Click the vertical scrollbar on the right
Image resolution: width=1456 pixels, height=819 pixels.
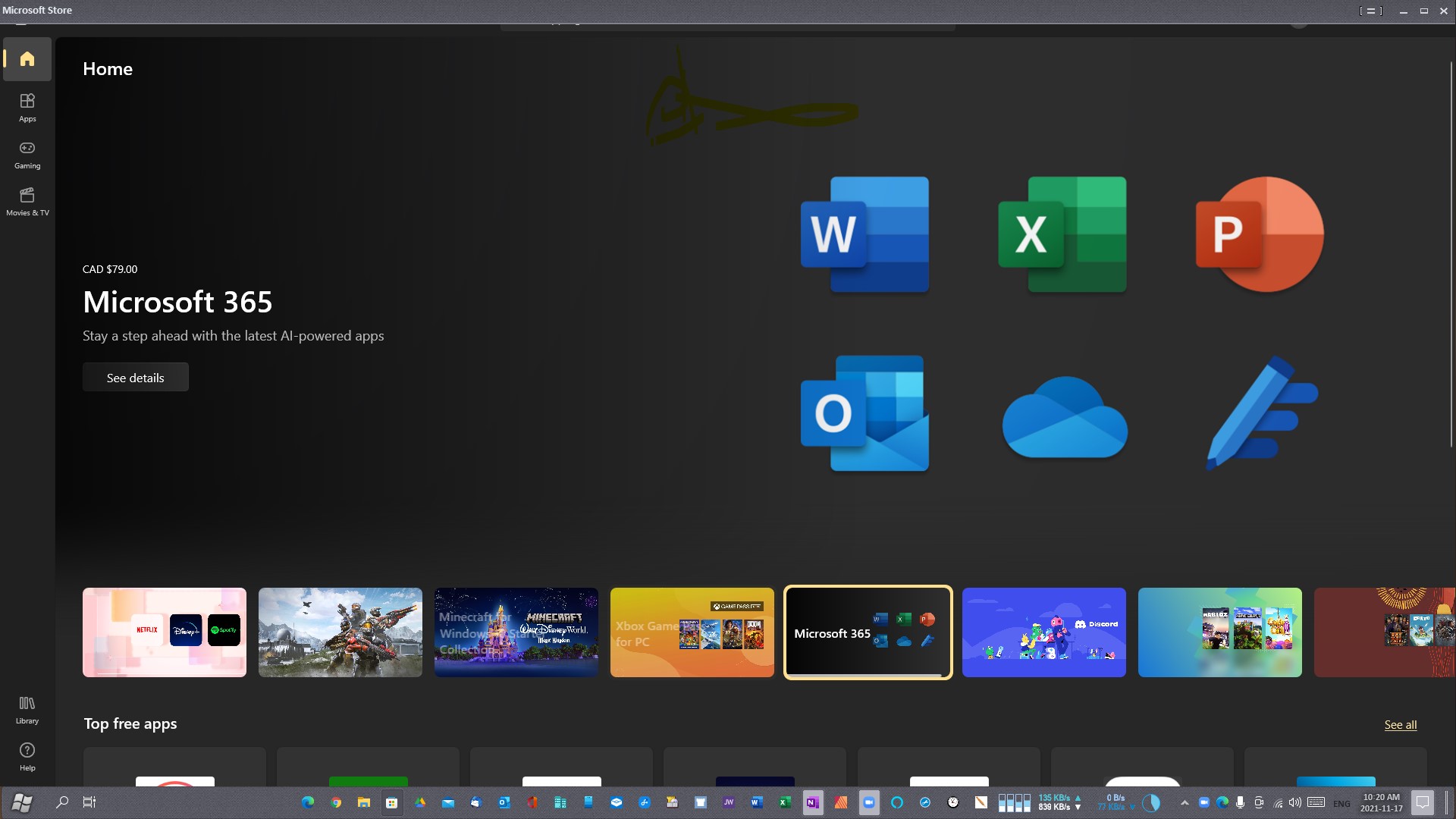coord(1451,254)
